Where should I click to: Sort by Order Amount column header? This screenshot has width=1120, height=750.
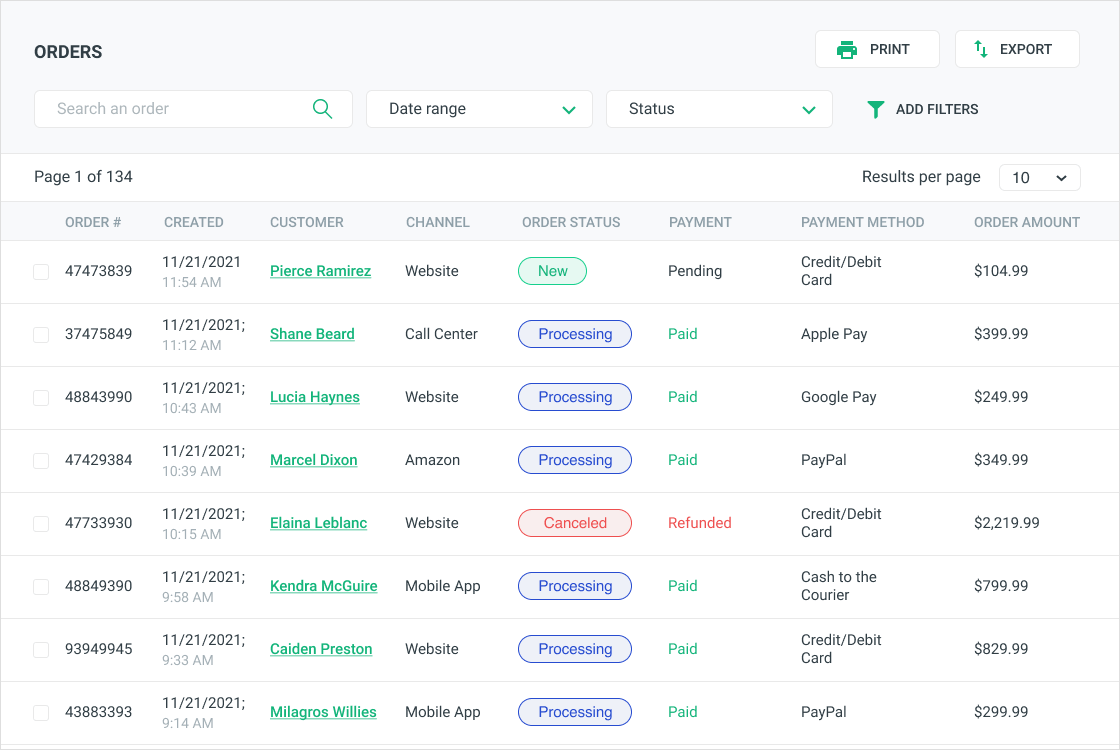point(1026,222)
